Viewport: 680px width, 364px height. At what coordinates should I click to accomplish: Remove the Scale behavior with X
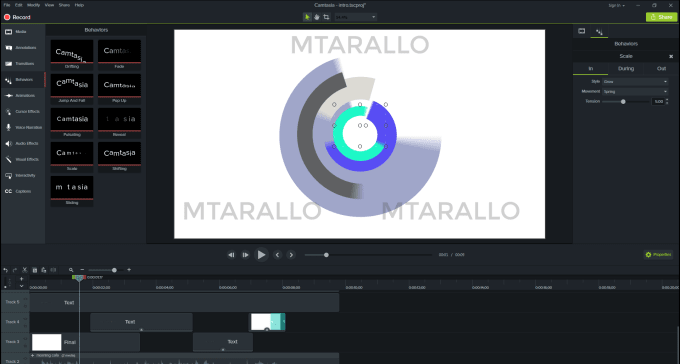(x=671, y=56)
